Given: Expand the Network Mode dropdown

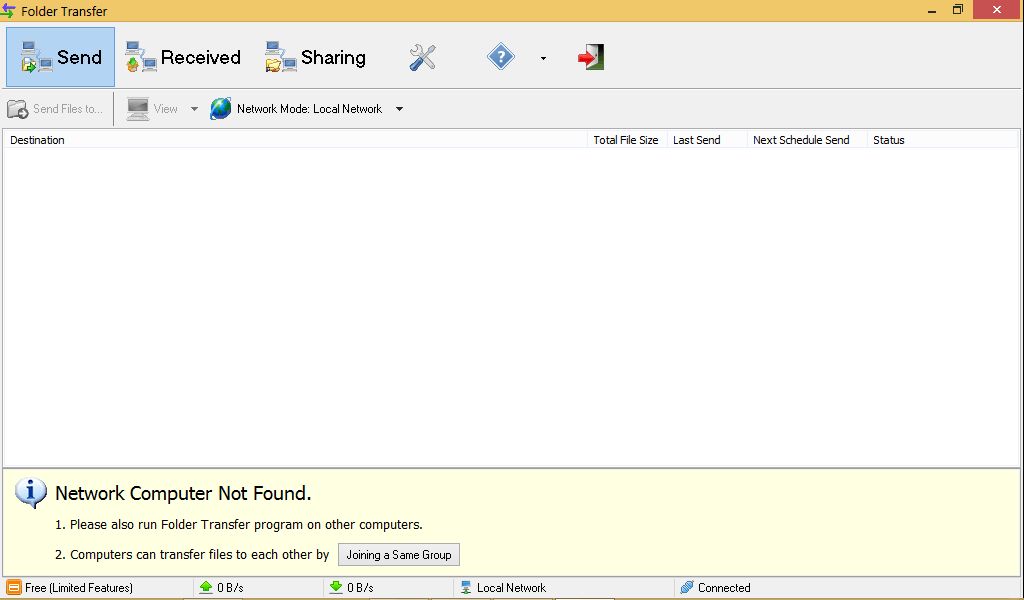Looking at the screenshot, I should point(399,109).
